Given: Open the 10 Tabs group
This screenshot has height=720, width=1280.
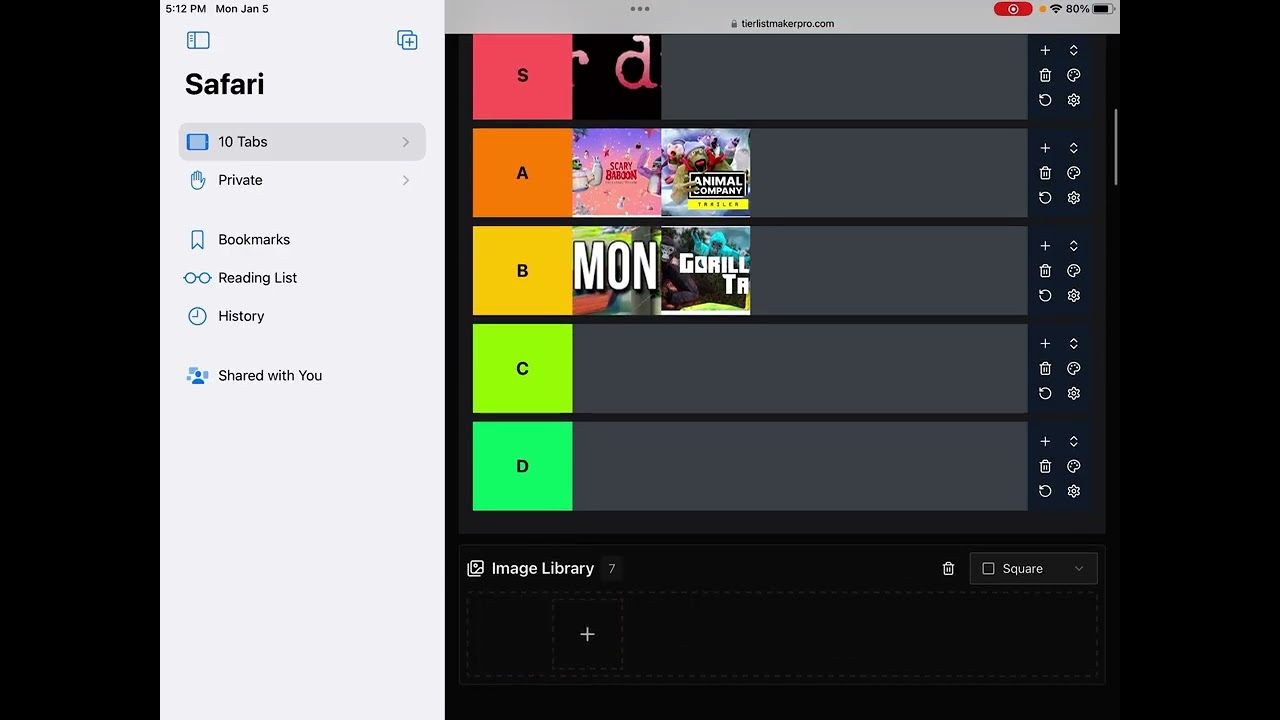Looking at the screenshot, I should (x=302, y=142).
